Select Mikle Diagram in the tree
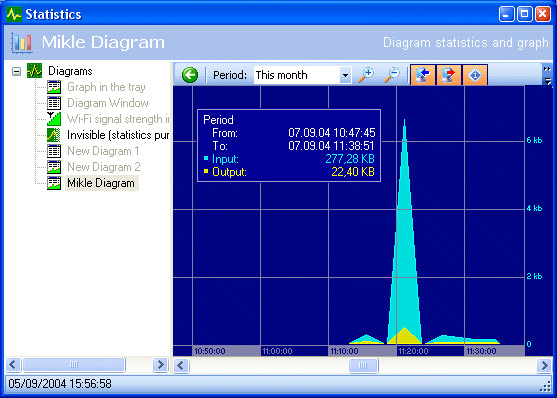 pyautogui.click(x=101, y=183)
